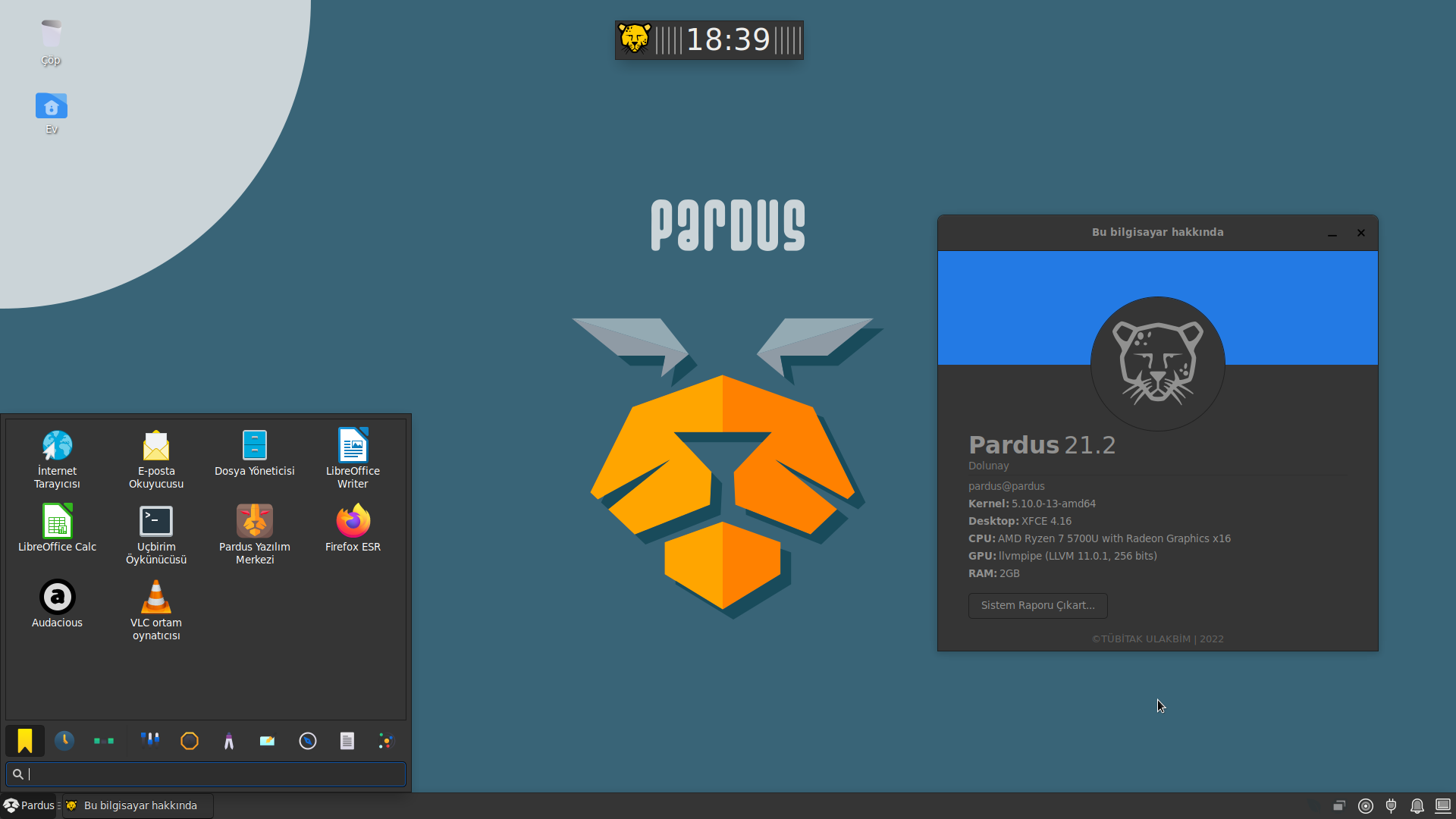Viewport: 1456px width, 819px height.
Task: Select the document page office category
Action: [x=347, y=741]
